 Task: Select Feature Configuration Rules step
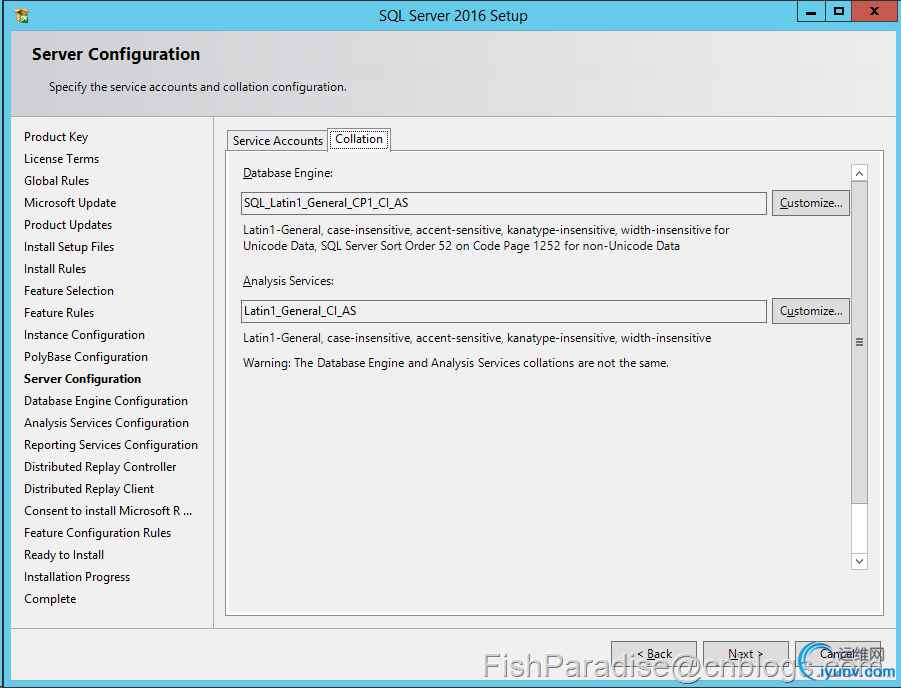[x=98, y=533]
